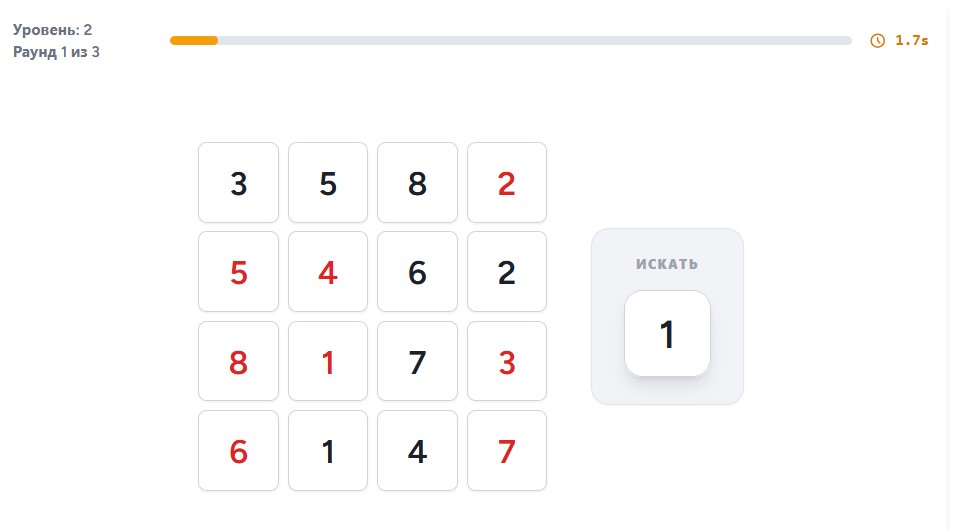
Task: Pick the black 4 tile
Action: pyautogui.click(x=417, y=451)
